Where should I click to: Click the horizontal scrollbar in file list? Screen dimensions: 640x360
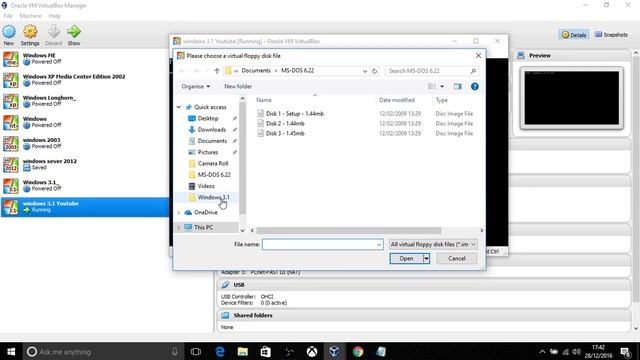pos(349,231)
